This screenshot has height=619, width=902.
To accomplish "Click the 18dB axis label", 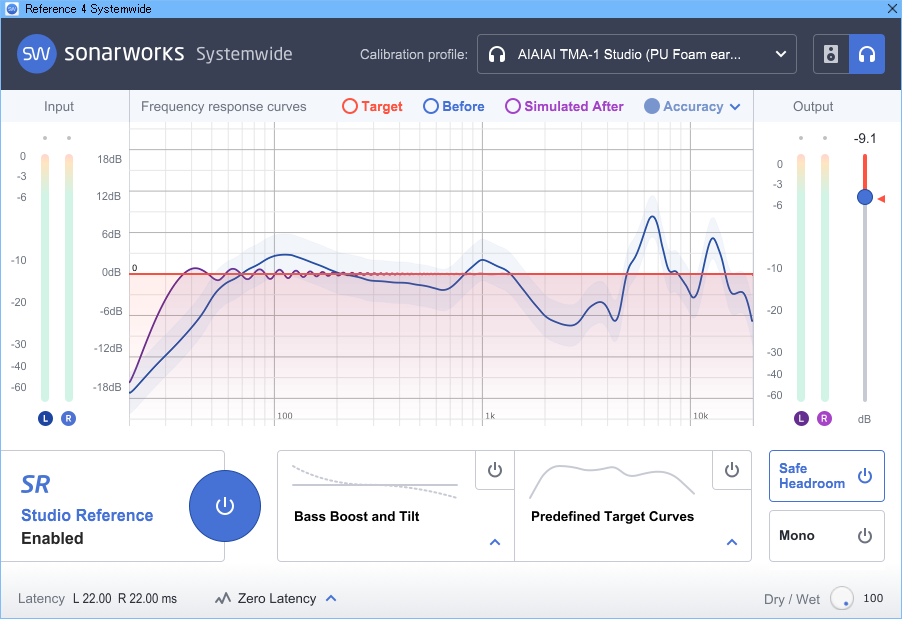I will [109, 159].
